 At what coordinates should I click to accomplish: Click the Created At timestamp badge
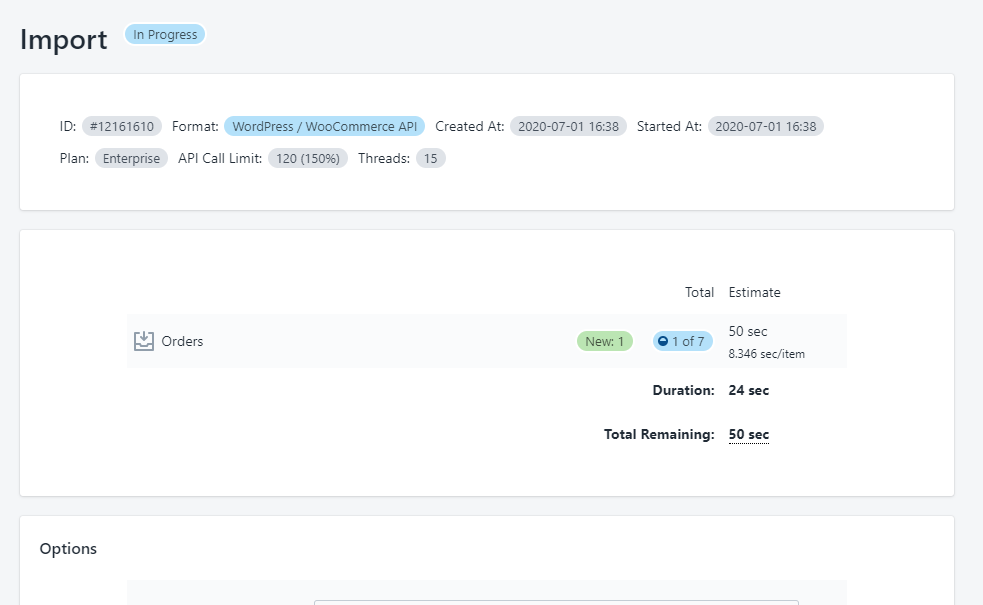(x=568, y=127)
